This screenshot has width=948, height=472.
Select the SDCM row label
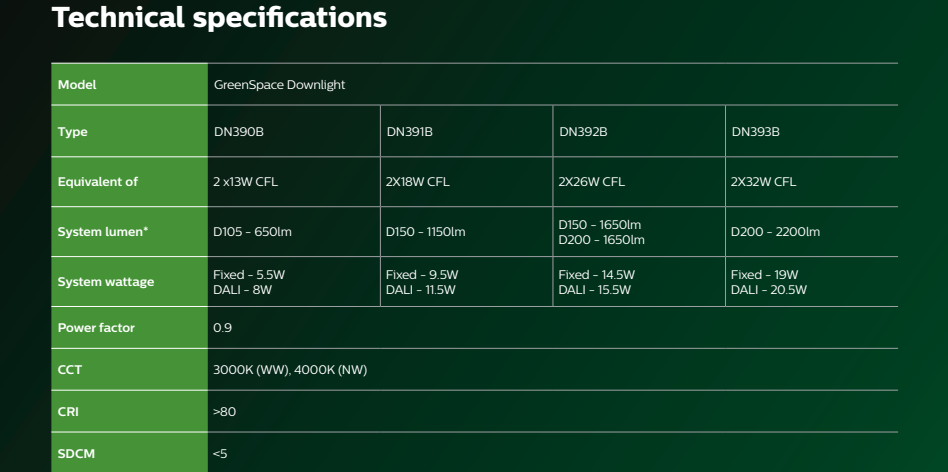(76, 454)
